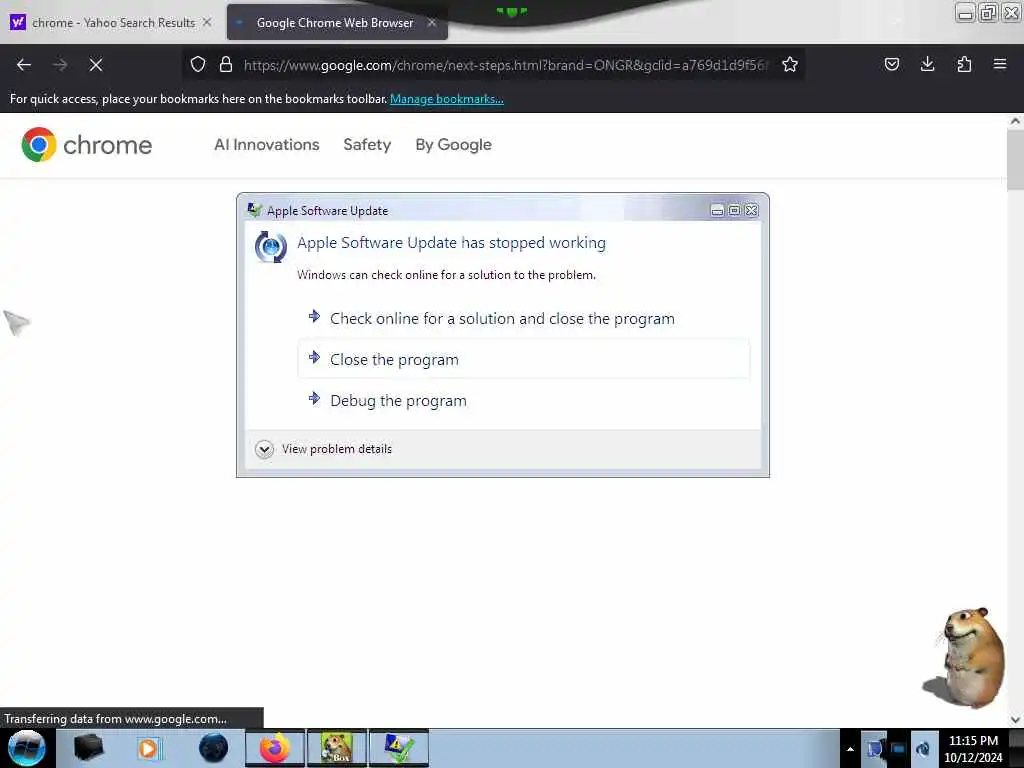Image resolution: width=1024 pixels, height=768 pixels.
Task: Open the By Google nav item
Action: point(453,144)
